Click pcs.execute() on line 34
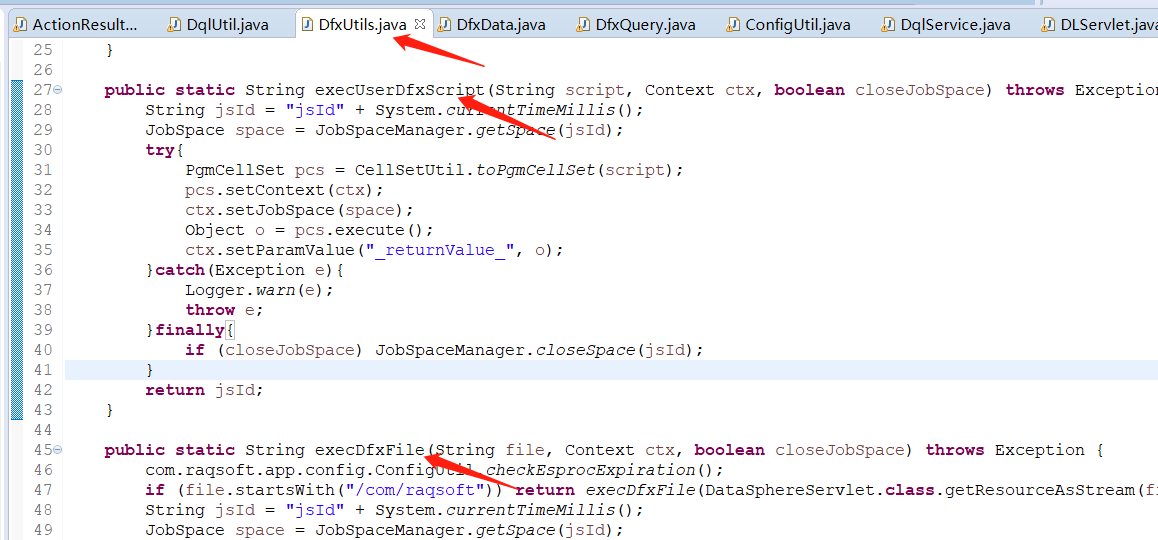The image size is (1158, 540). pyautogui.click(x=360, y=230)
